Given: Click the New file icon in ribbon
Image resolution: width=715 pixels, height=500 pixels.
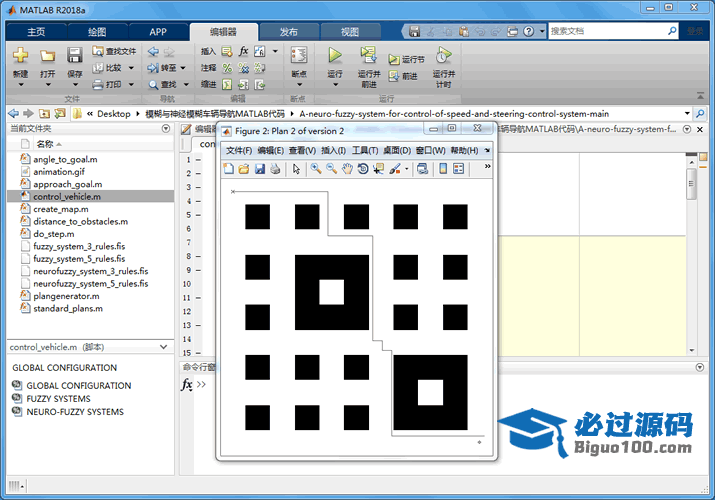Looking at the screenshot, I should click(x=20, y=55).
